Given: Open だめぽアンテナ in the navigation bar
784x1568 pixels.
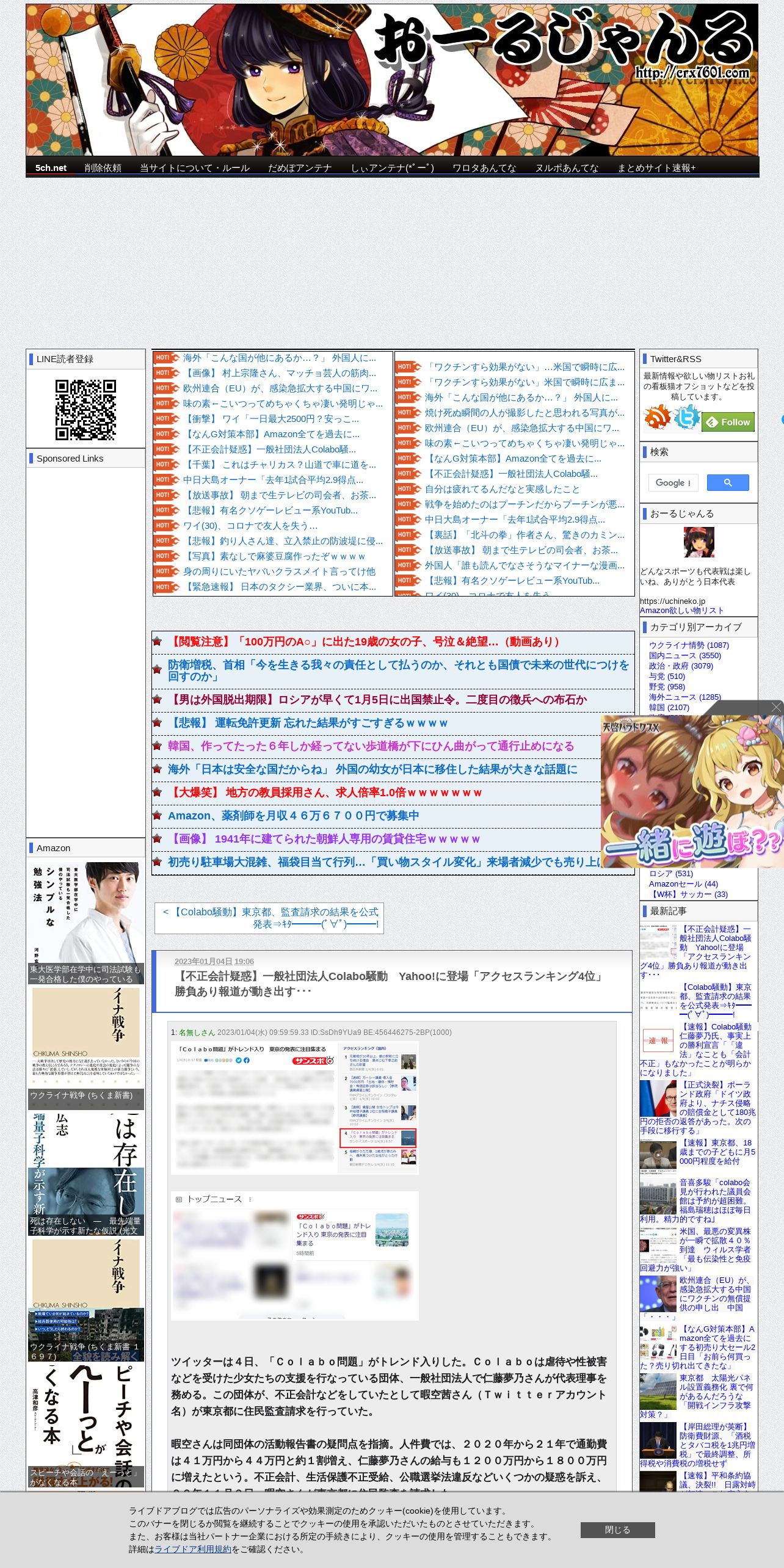Looking at the screenshot, I should coord(300,167).
